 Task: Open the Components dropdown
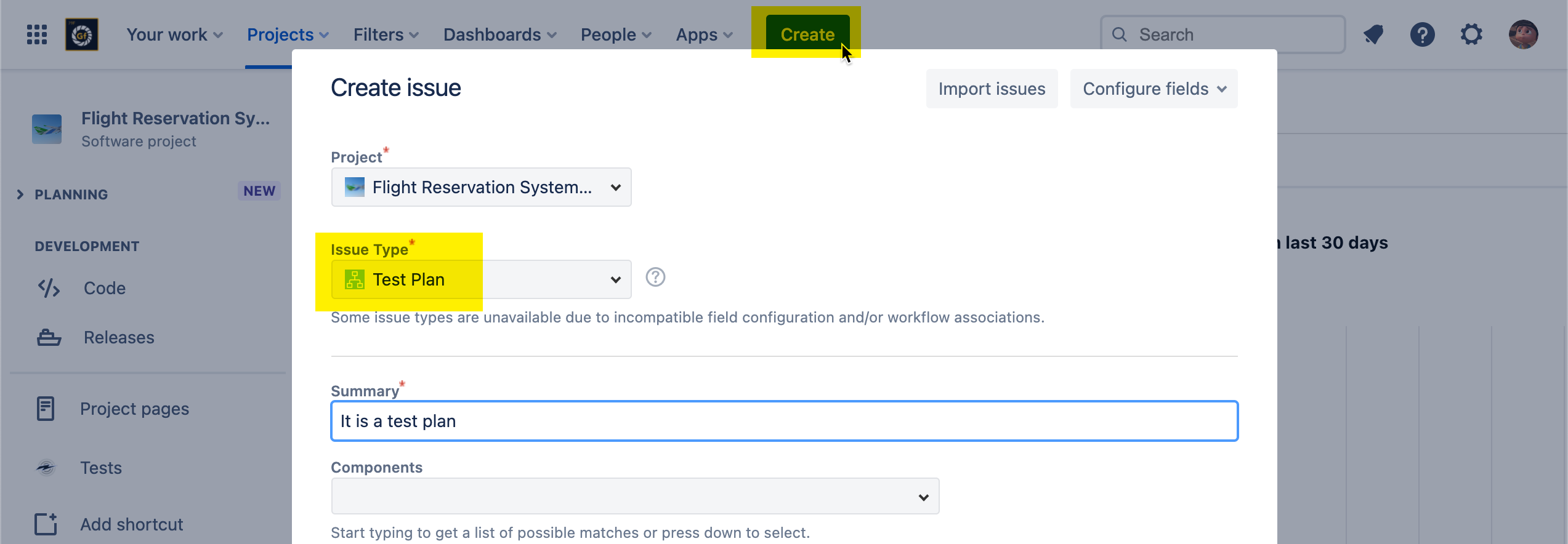point(634,497)
